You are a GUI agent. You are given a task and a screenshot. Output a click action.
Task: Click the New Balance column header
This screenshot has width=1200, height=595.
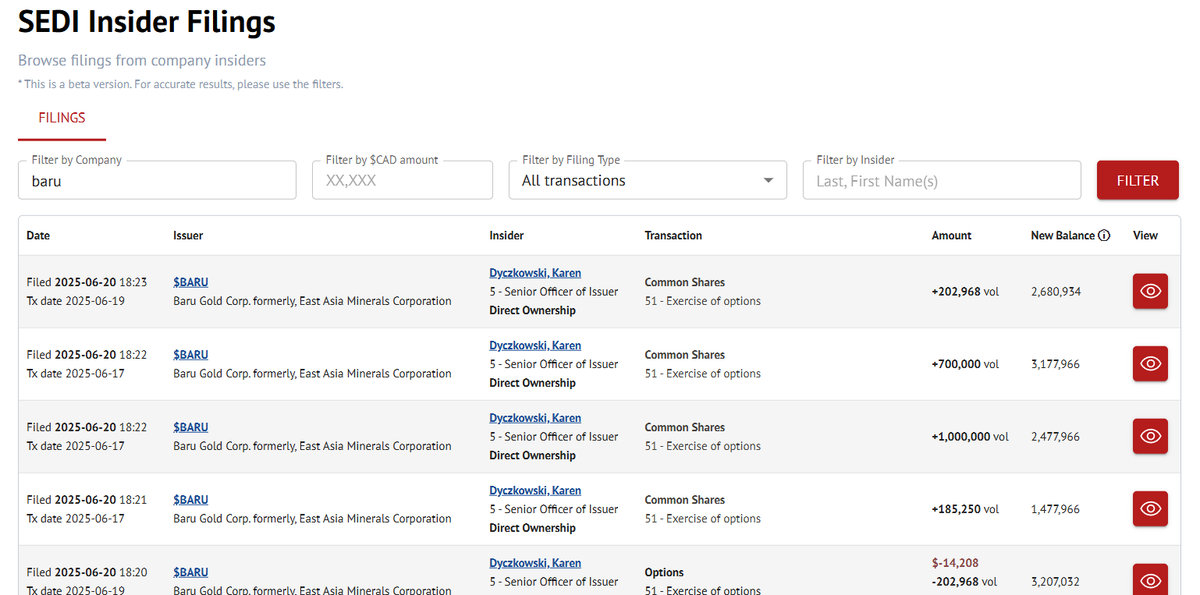pyautogui.click(x=1063, y=236)
